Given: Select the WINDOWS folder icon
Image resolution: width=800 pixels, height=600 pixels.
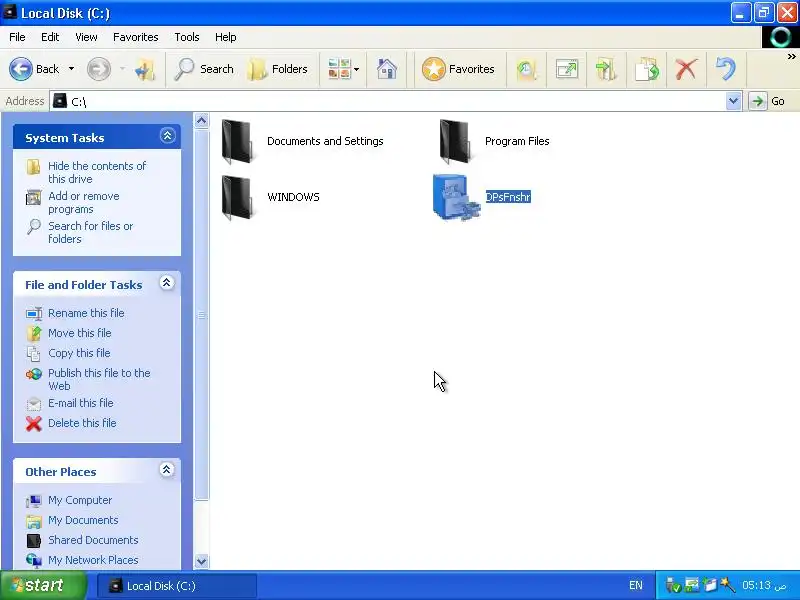Looking at the screenshot, I should coord(237,197).
